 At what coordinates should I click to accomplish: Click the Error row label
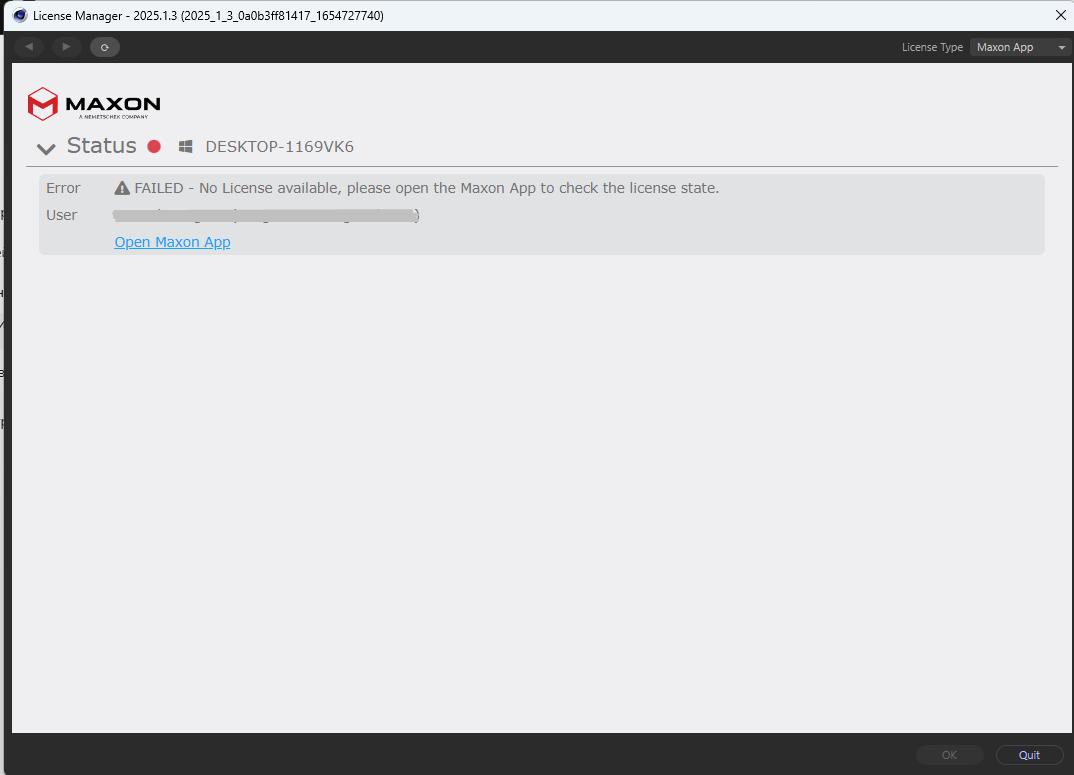click(63, 188)
